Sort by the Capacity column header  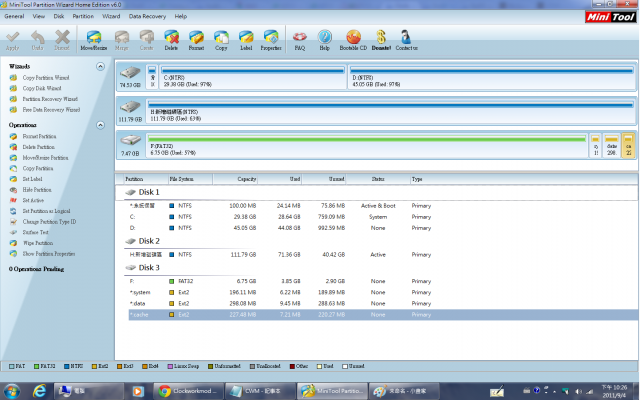[x=235, y=179]
